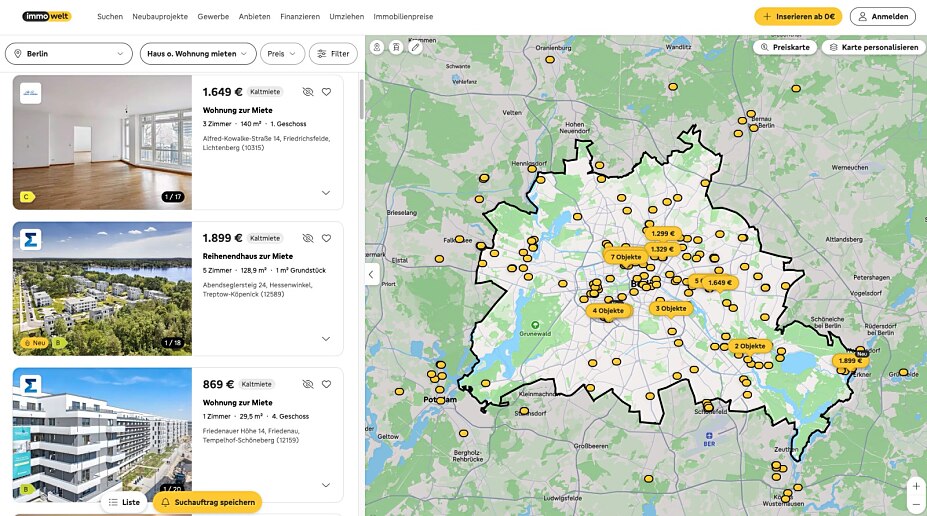Screen dimensions: 927x516
Task: Click the listings panel scrollbar
Action: [361, 98]
